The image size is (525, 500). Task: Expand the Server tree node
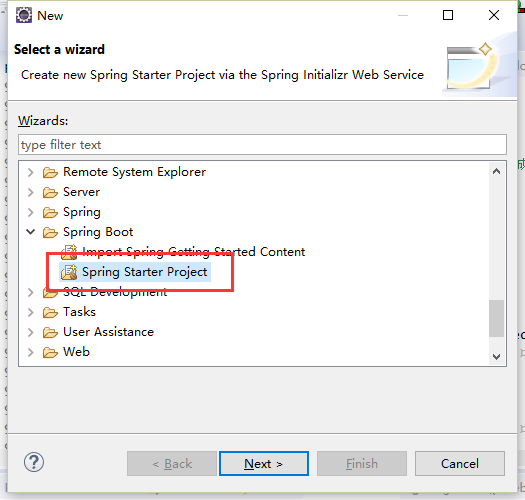(x=30, y=193)
